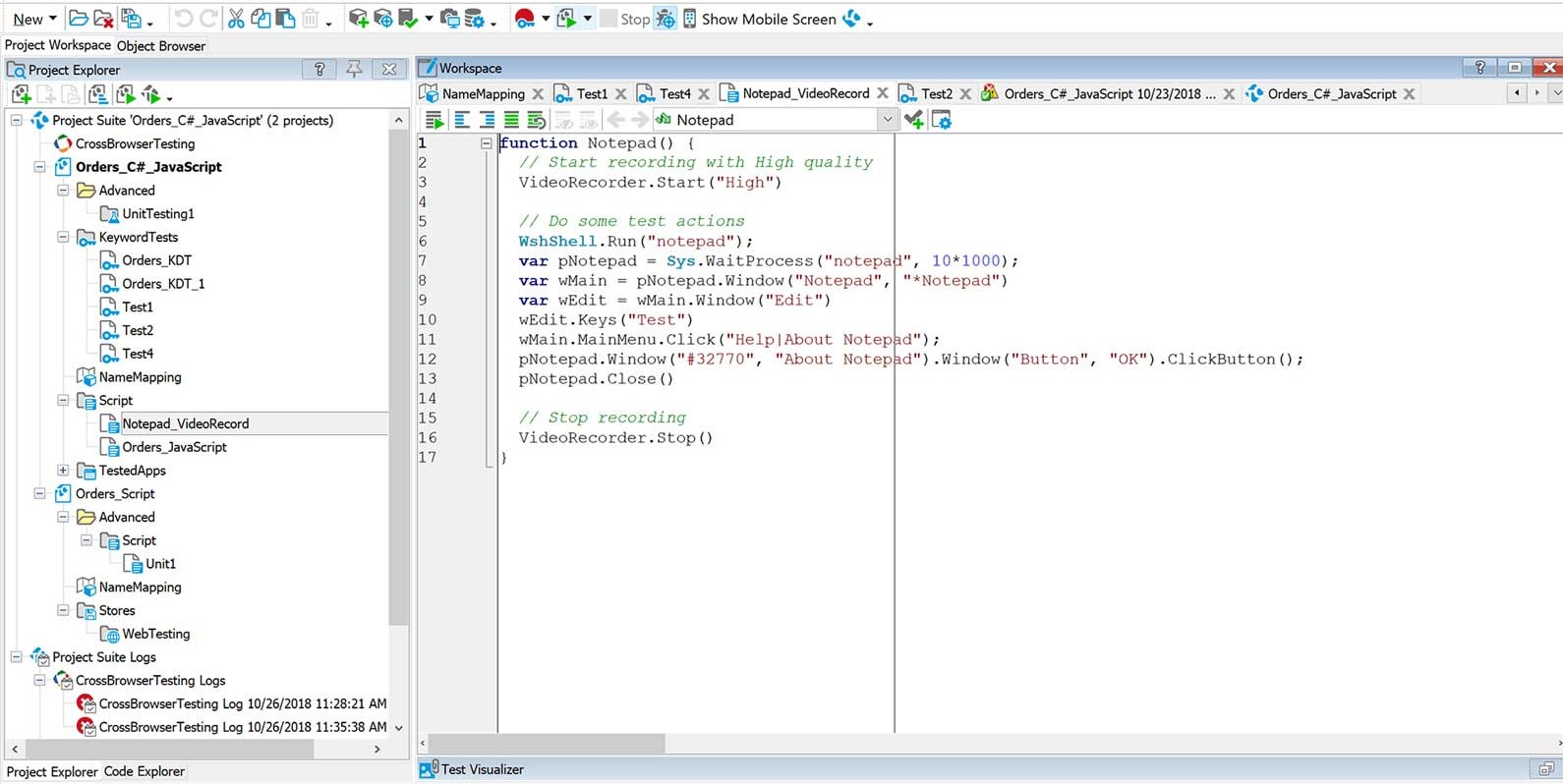The height and width of the screenshot is (784, 1563).
Task: Switch to Object Browser tab
Action: pos(161,45)
